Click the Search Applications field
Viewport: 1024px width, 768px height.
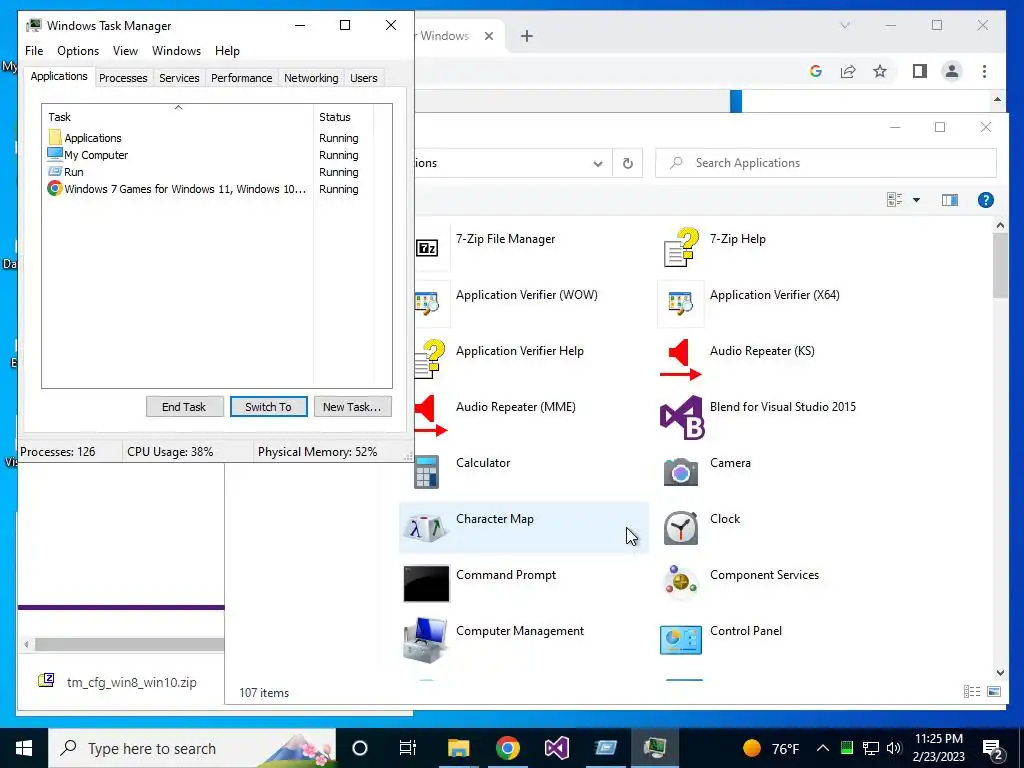[826, 163]
